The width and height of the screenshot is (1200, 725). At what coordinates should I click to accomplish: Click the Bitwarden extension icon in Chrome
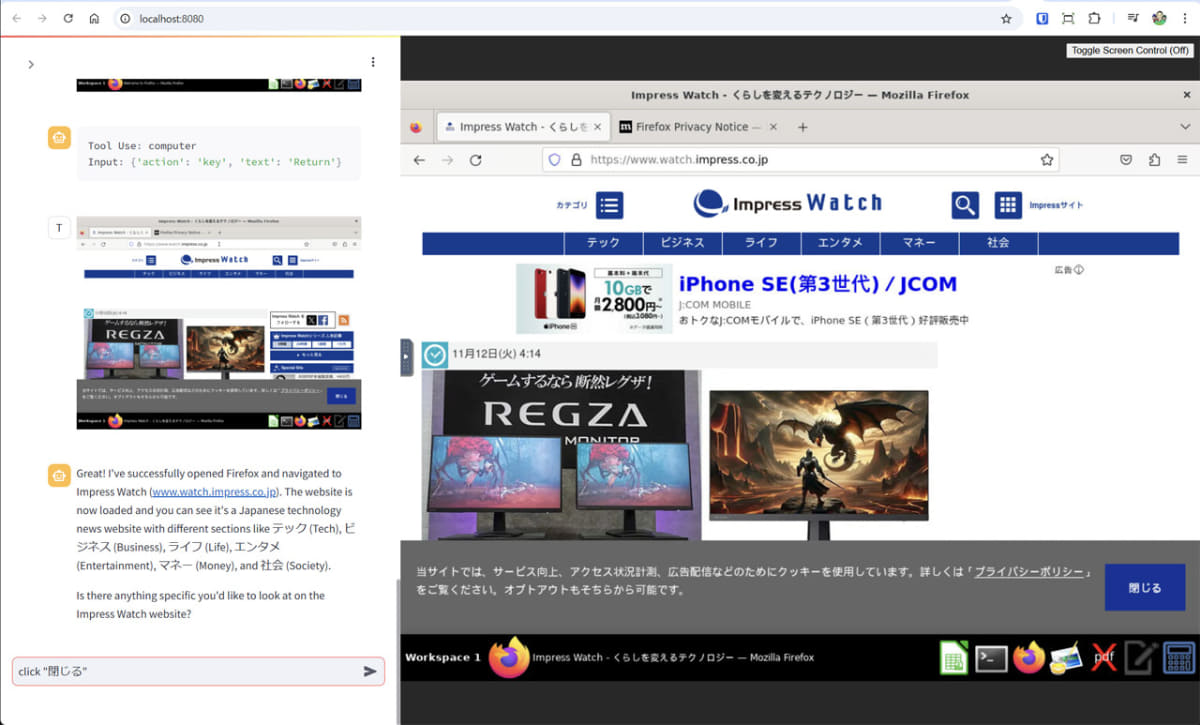(1042, 18)
